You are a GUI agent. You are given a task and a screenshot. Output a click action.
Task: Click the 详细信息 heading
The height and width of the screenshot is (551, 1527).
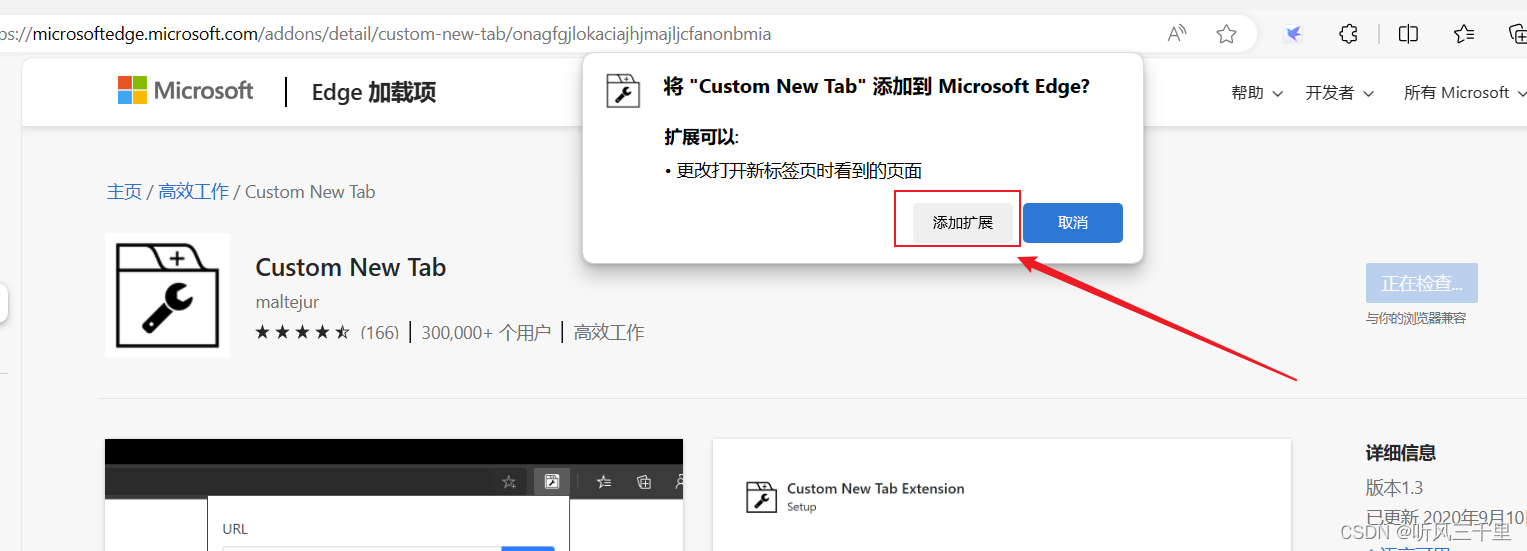1401,453
